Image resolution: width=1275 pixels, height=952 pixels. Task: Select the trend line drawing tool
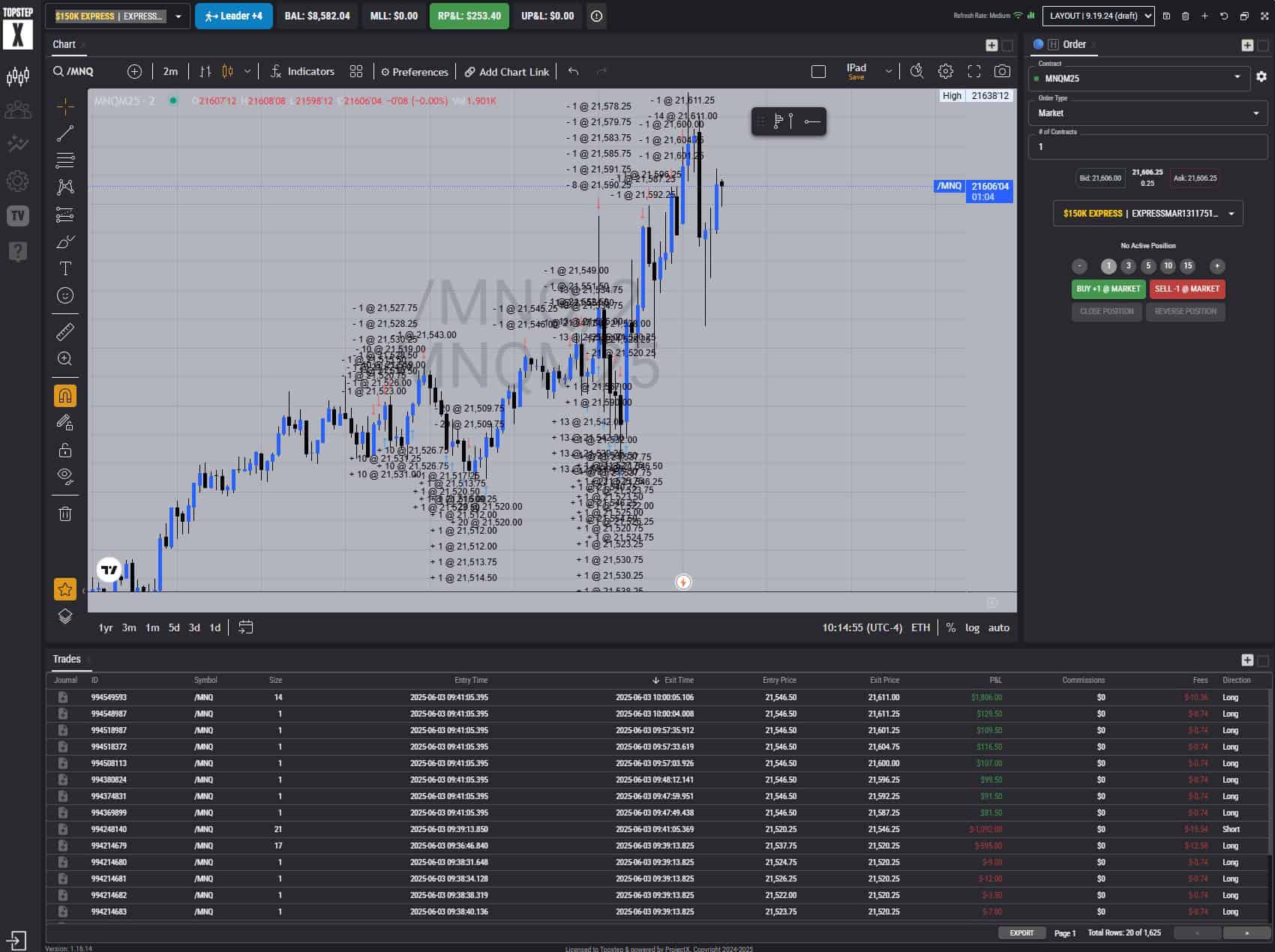click(65, 133)
